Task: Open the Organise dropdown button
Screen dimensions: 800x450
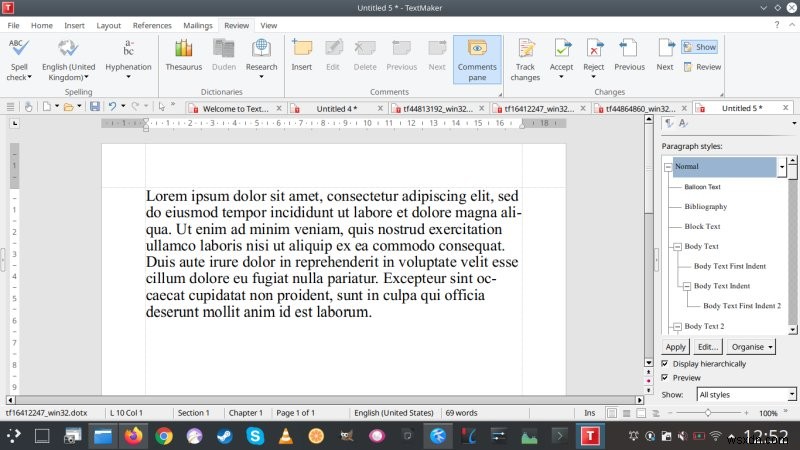Action: (751, 347)
